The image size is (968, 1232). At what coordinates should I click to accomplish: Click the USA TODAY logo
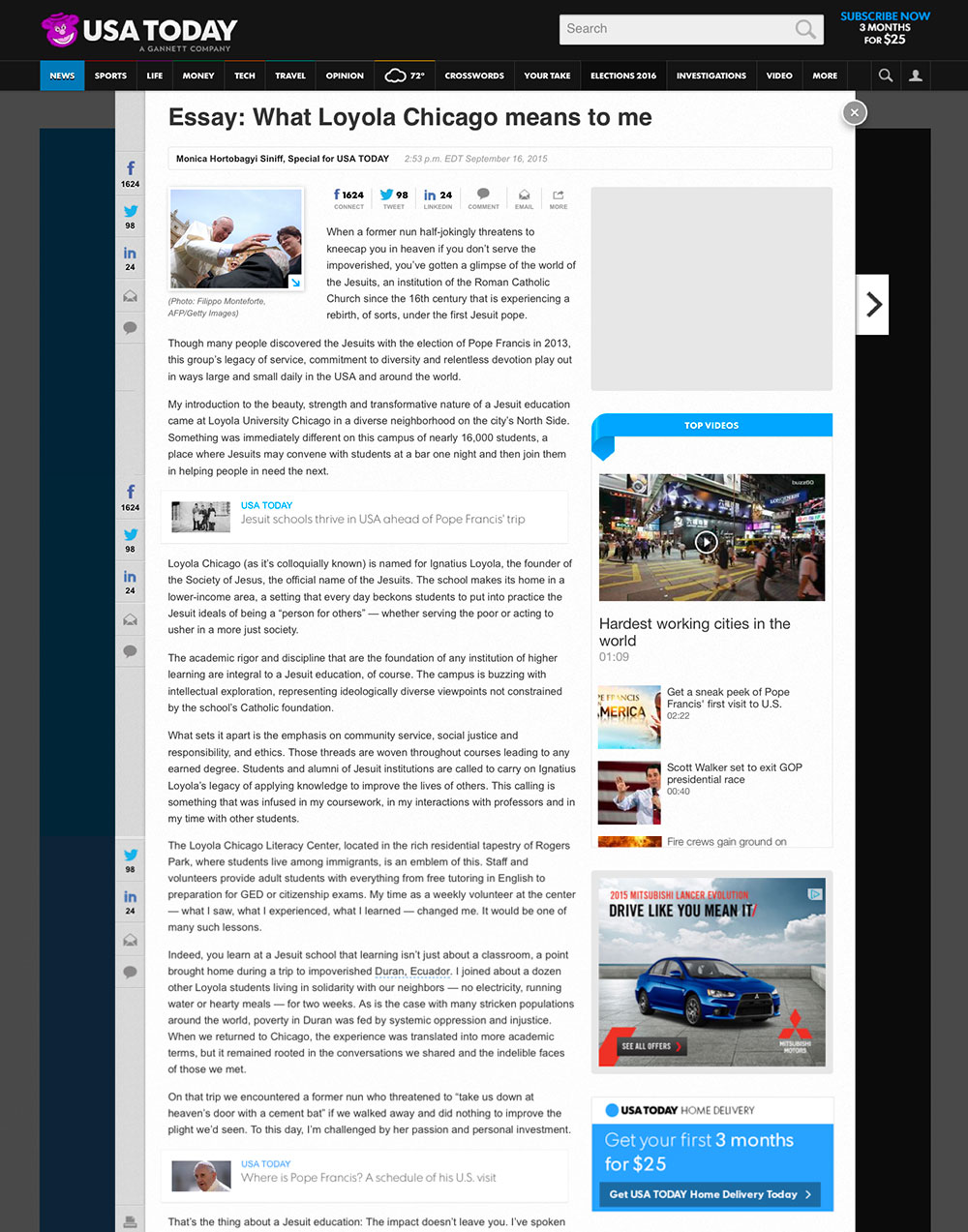pyautogui.click(x=139, y=32)
